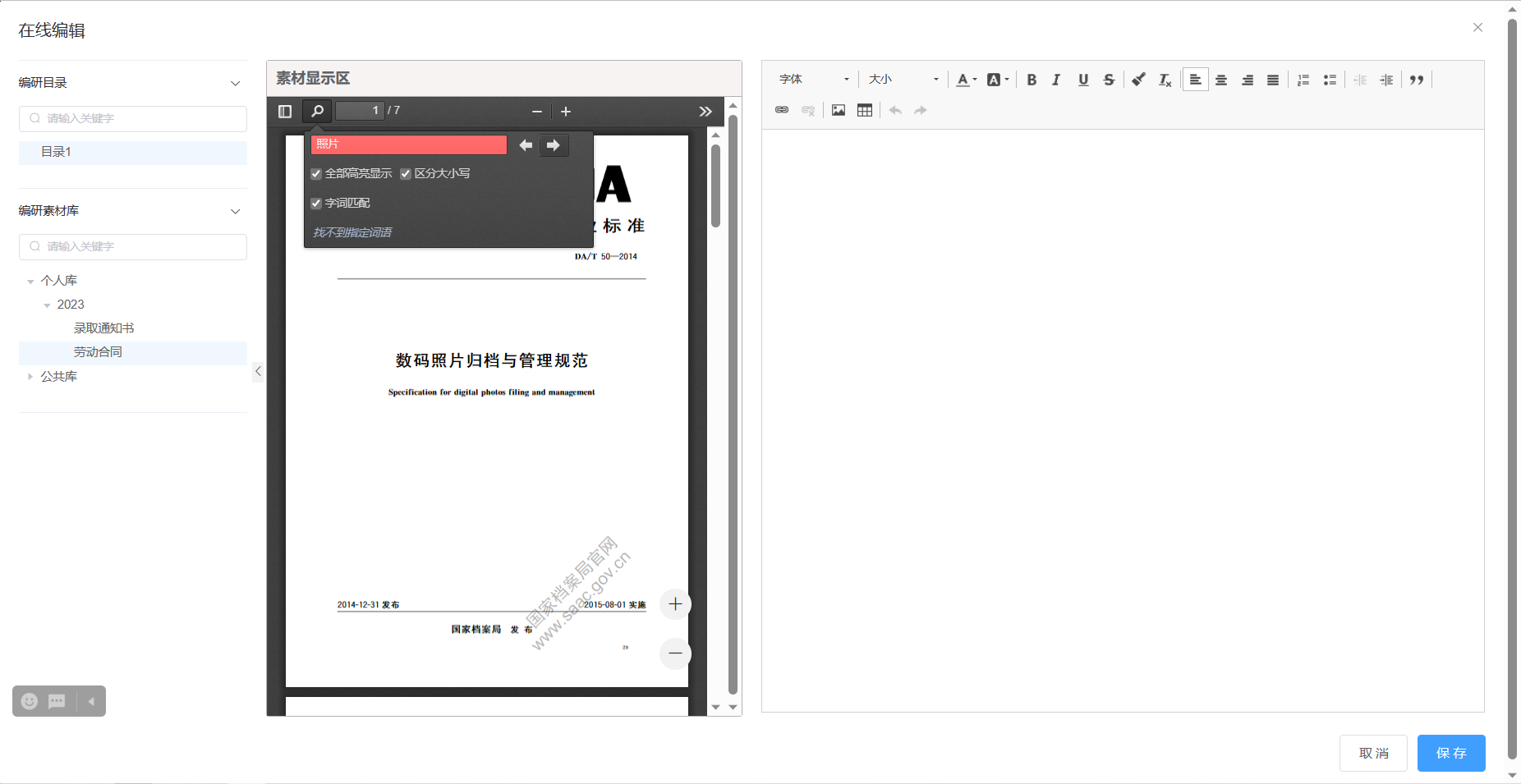1521x784 pixels.
Task: Expand the 公共库 tree node
Action: click(x=30, y=377)
